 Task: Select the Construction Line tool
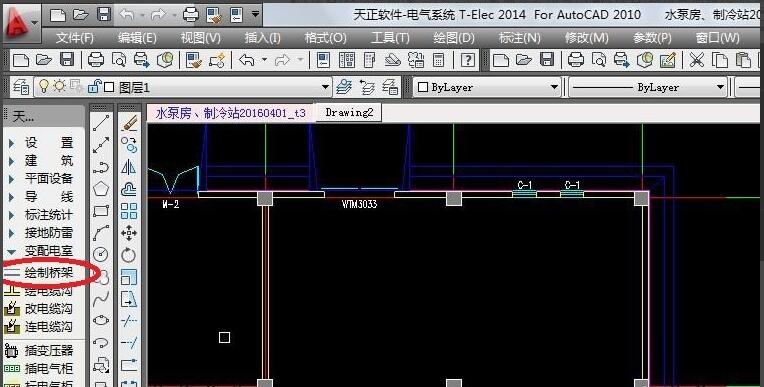[x=101, y=145]
